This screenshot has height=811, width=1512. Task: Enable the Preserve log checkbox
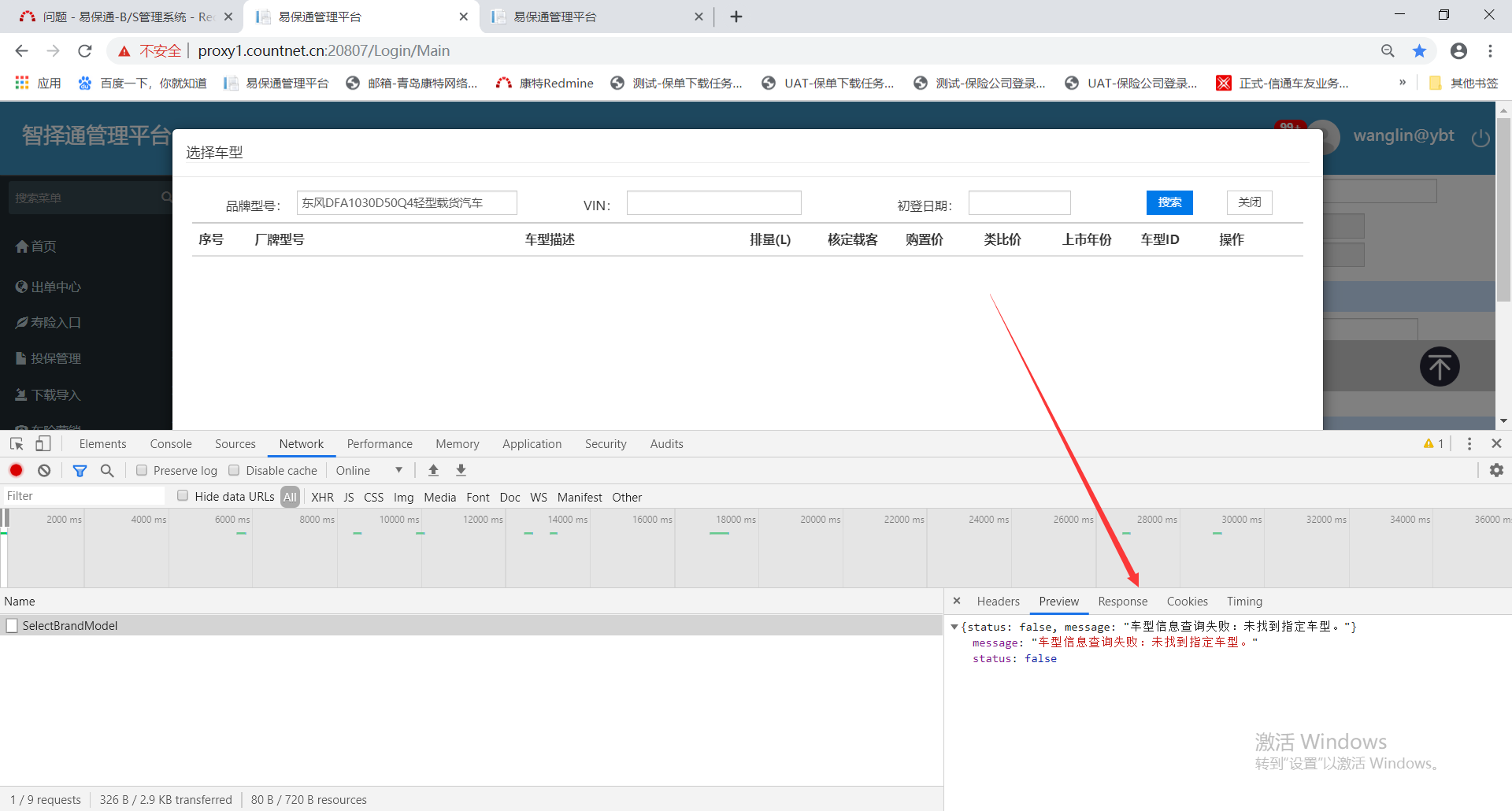click(142, 470)
